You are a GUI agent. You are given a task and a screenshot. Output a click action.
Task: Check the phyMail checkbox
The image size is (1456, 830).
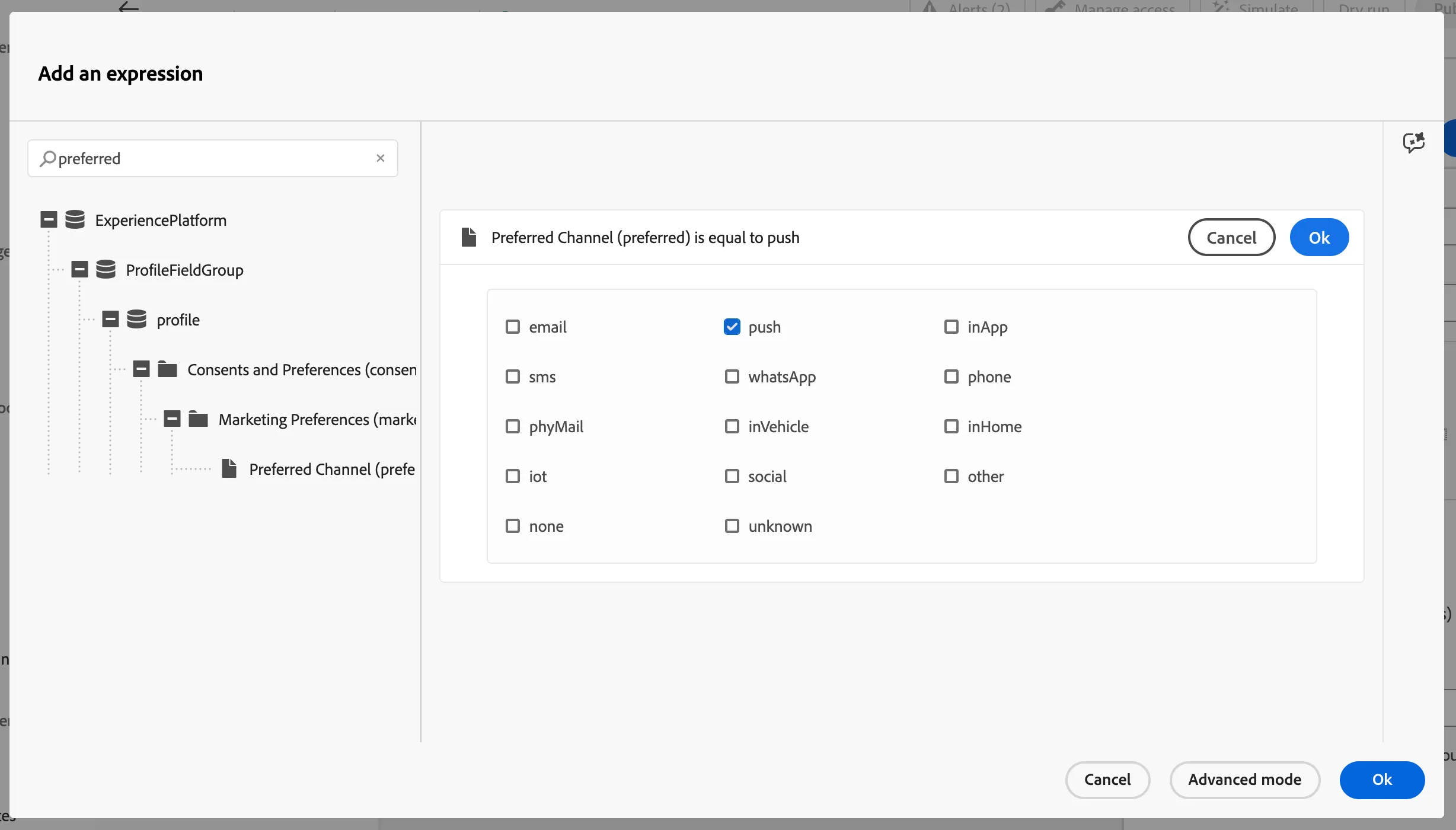pos(513,426)
